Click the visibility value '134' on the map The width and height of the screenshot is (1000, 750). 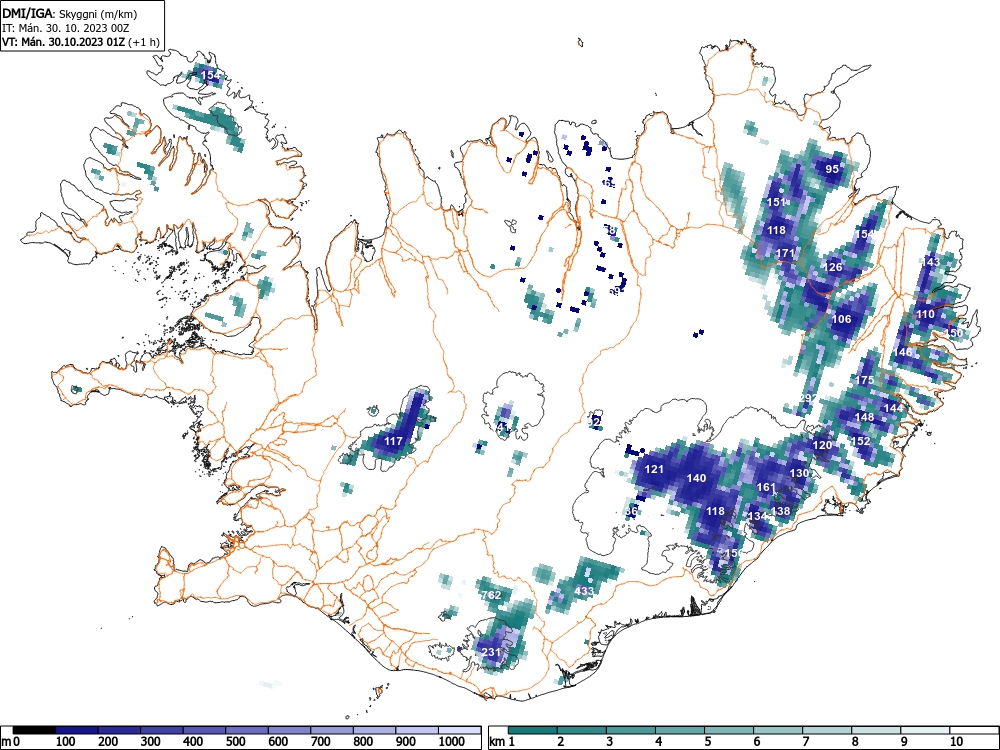tap(757, 516)
